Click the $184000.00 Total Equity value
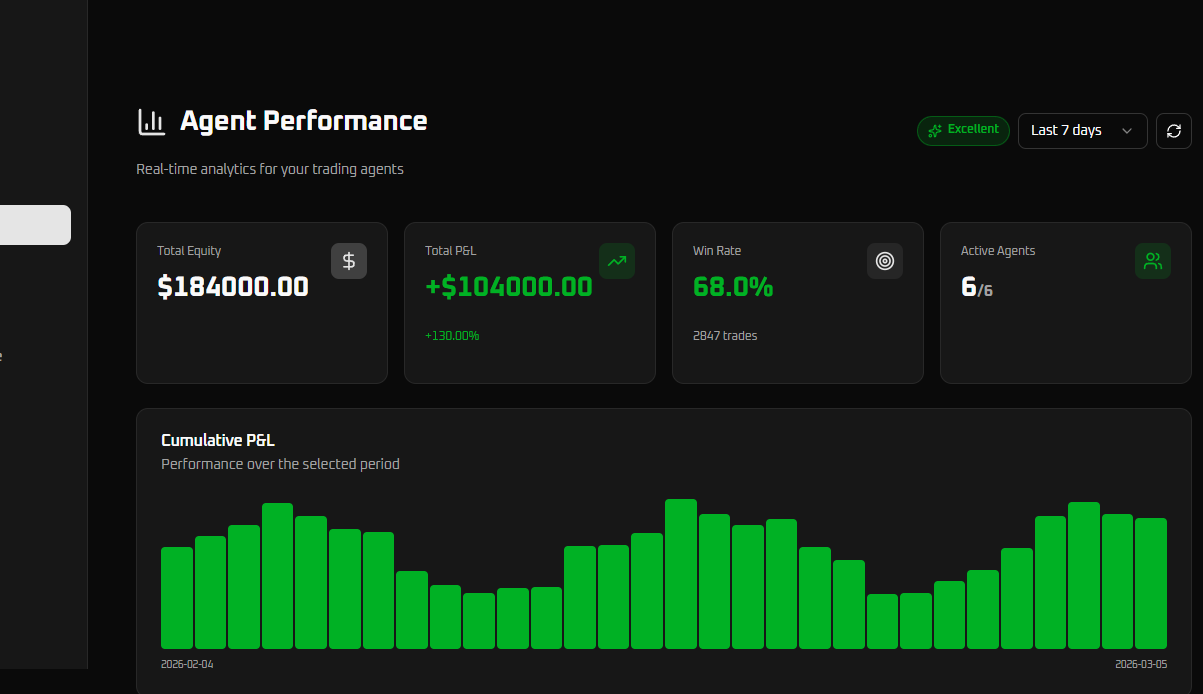The height and width of the screenshot is (694, 1203). tap(233, 287)
